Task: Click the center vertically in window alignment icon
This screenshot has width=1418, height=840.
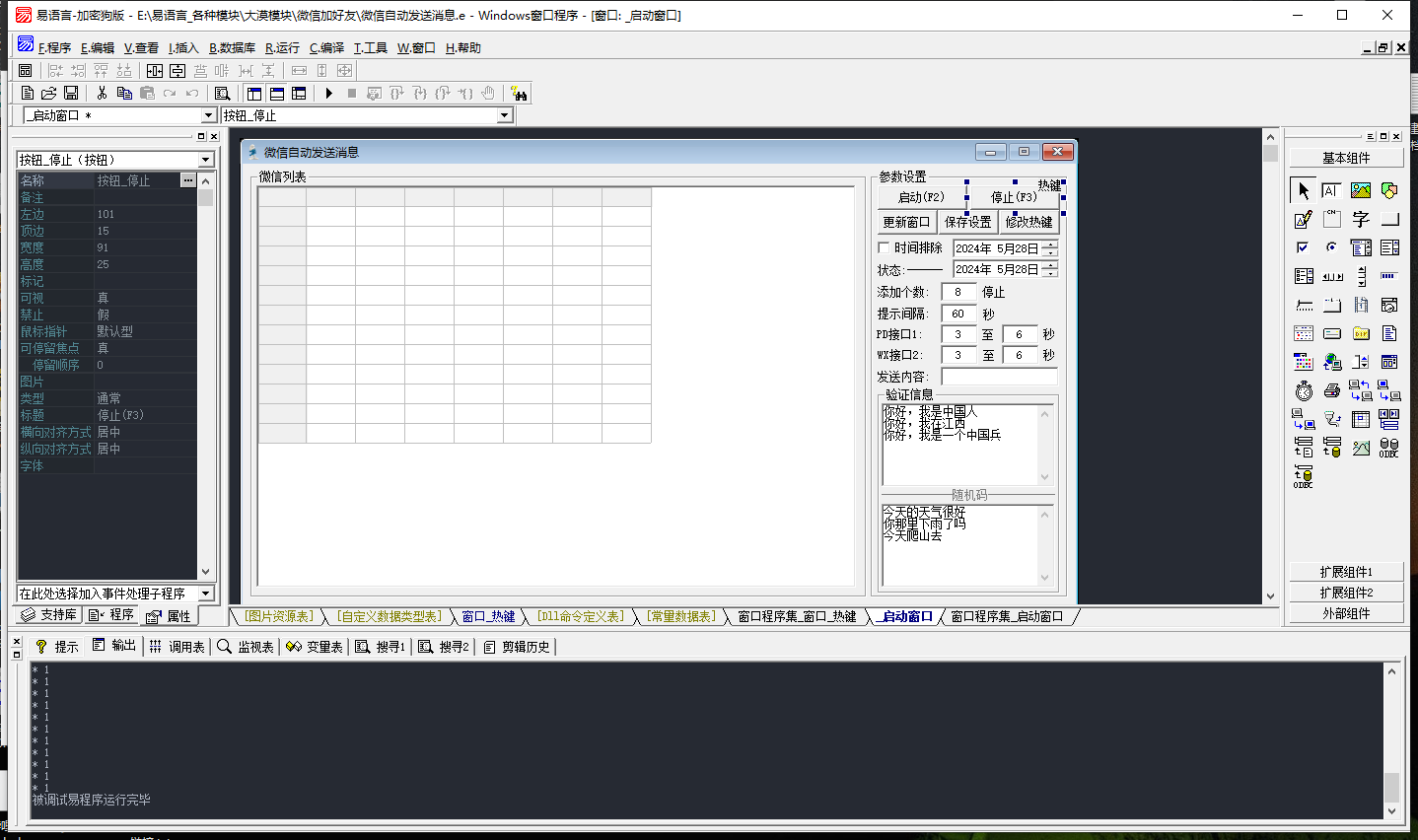Action: (177, 70)
